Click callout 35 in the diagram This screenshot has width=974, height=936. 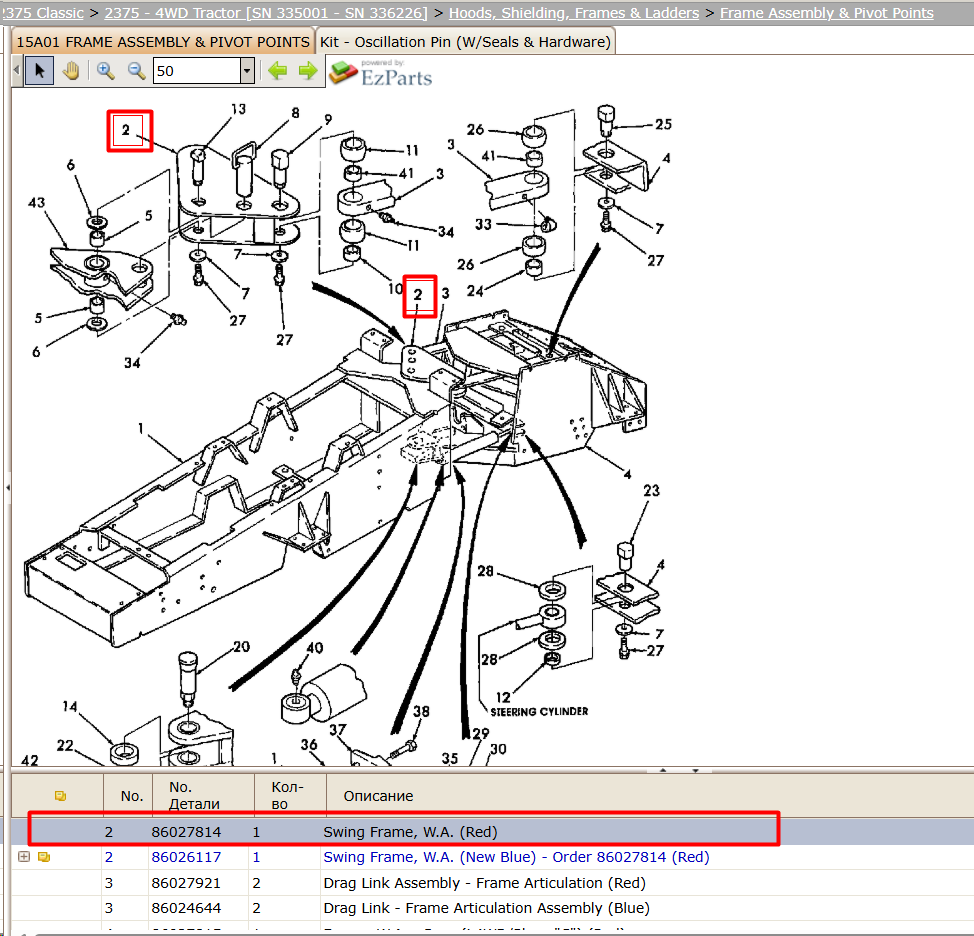pos(450,758)
